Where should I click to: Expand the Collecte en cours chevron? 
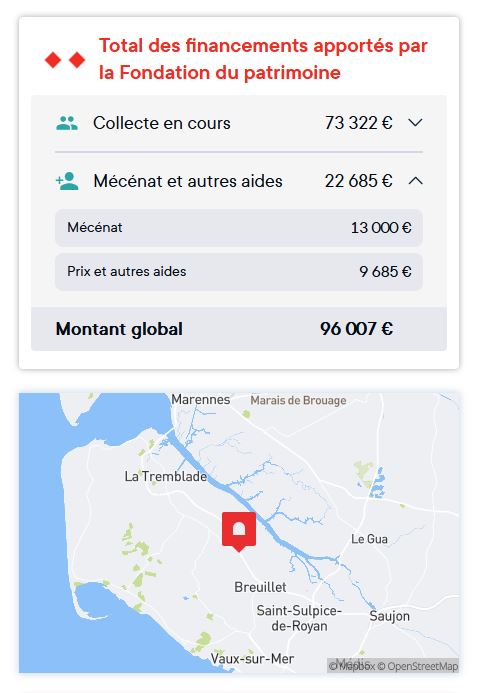pos(415,122)
